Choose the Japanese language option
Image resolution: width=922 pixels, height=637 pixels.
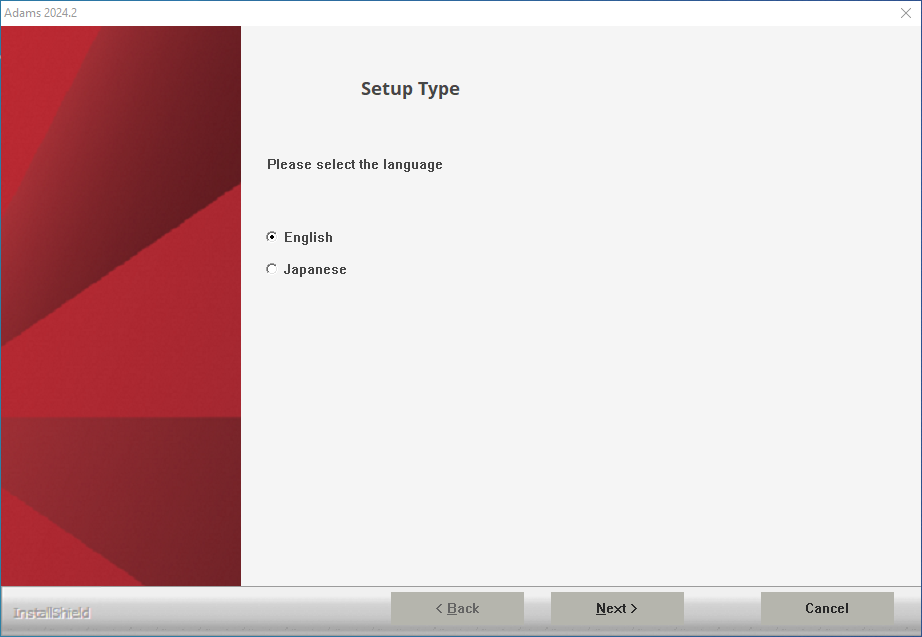(271, 269)
